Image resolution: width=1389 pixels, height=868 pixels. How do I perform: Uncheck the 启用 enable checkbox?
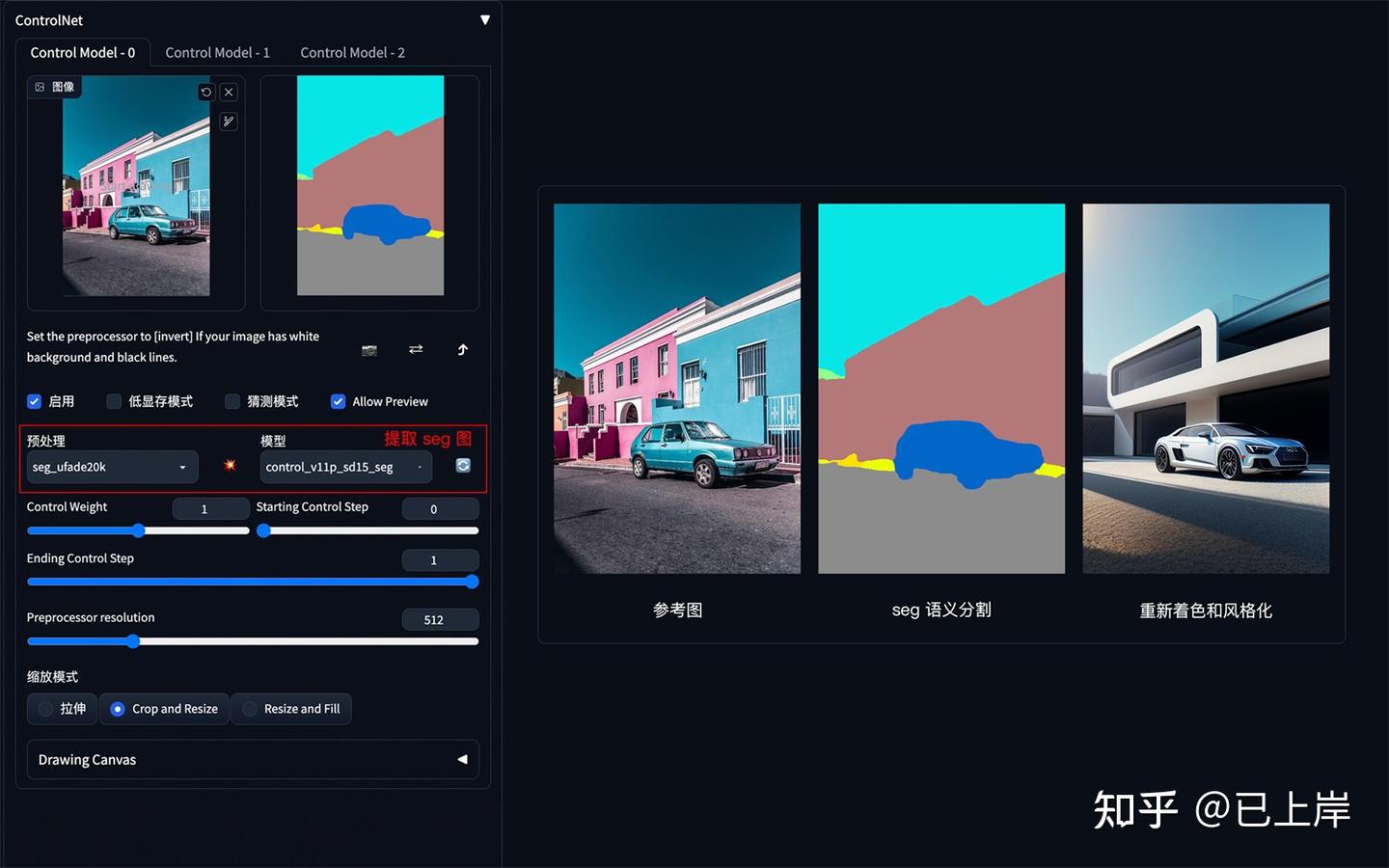35,401
